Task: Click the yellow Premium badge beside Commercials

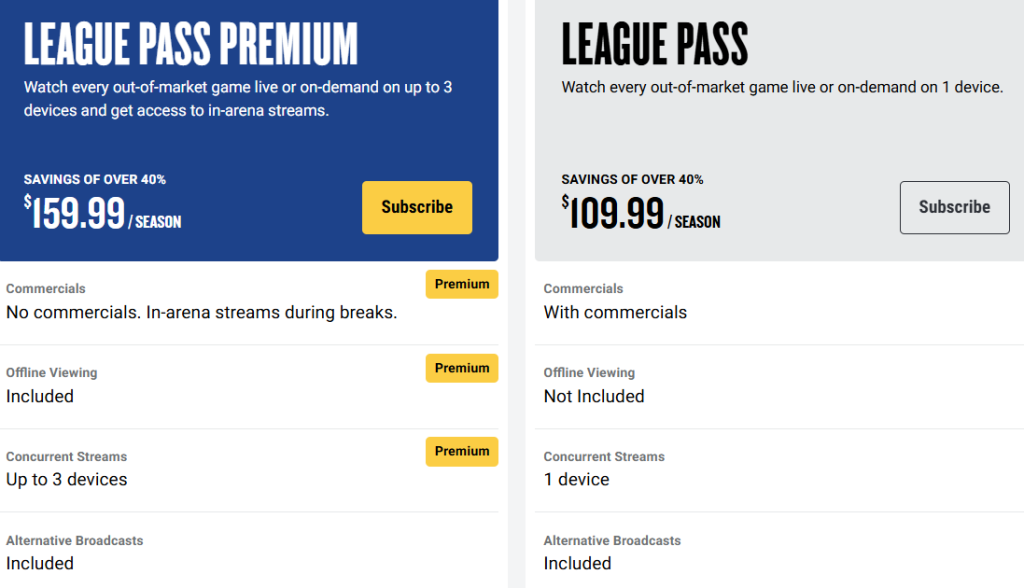Action: coord(461,284)
